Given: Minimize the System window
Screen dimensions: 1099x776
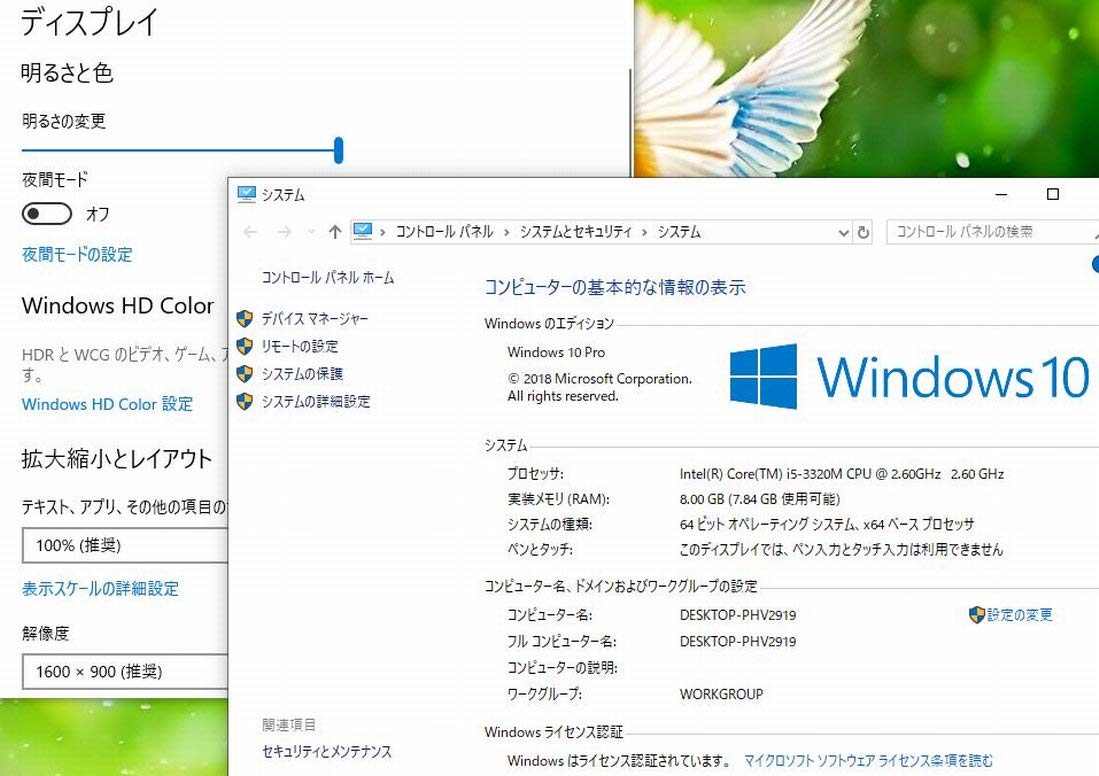Looking at the screenshot, I should (1002, 194).
